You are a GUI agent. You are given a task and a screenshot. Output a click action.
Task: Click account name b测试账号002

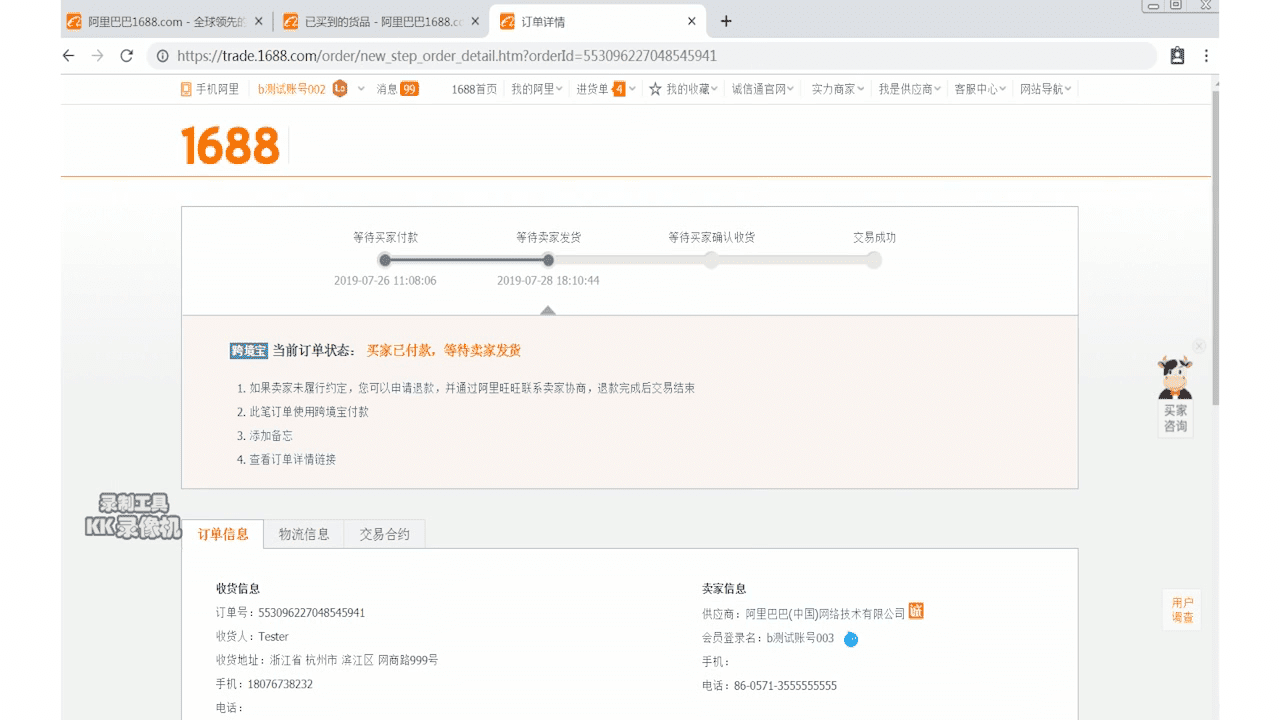coord(291,89)
